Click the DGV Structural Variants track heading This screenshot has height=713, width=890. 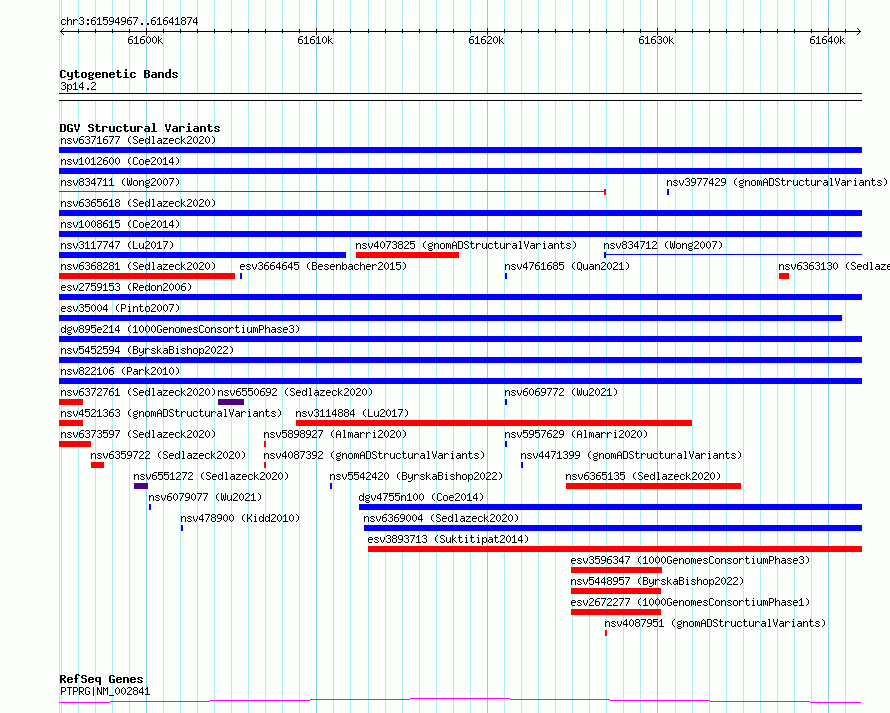[140, 128]
